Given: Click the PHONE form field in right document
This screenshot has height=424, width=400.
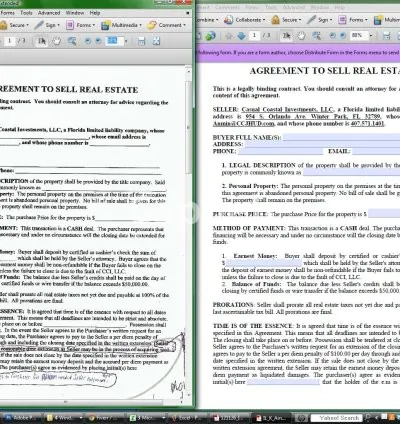Looking at the screenshot, I should 280,151.
